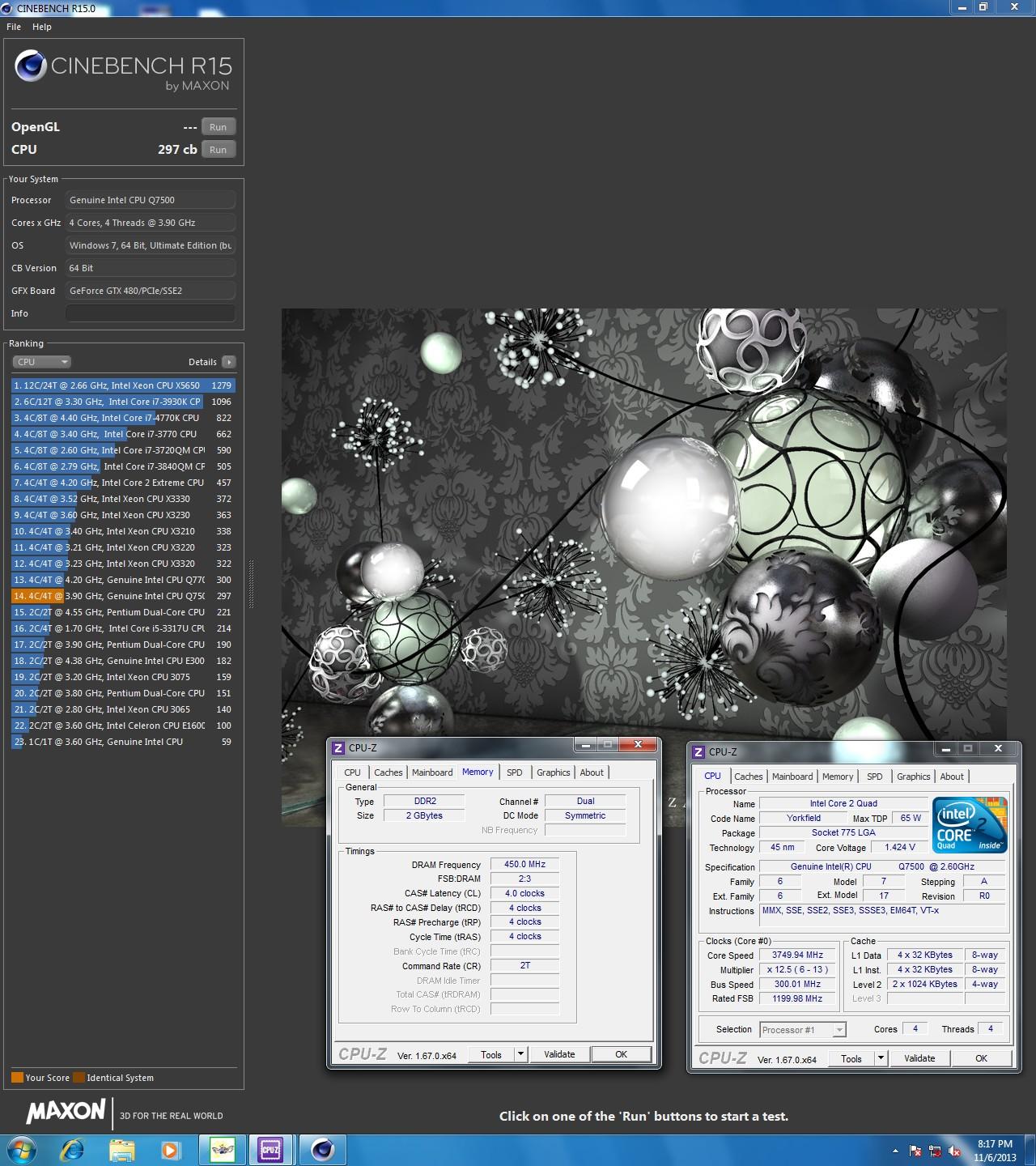Open SPD tab in CPU tab's CPU-Z window
1036x1166 pixels.
[x=875, y=777]
